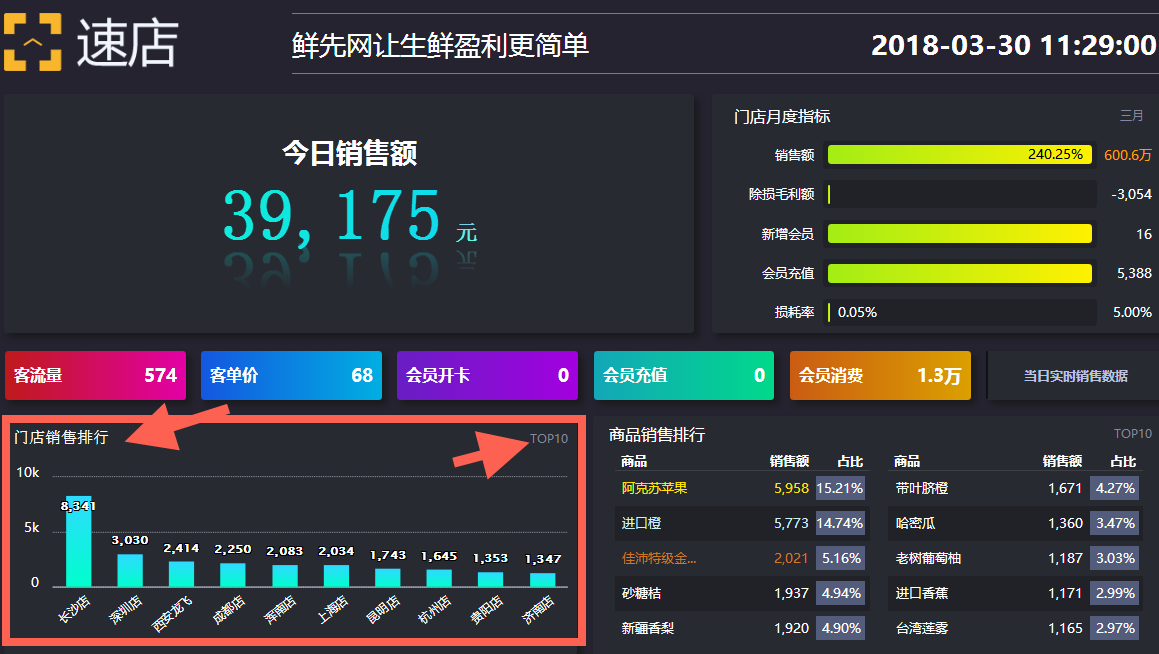This screenshot has height=654, width=1159.
Task: Click the 佳沛特级金 product name
Action: (659, 558)
